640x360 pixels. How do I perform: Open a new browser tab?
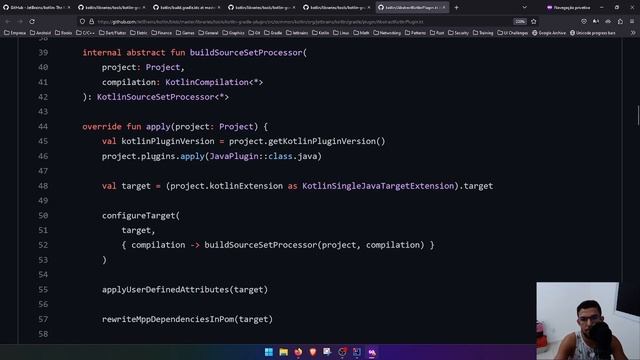tap(456, 7)
